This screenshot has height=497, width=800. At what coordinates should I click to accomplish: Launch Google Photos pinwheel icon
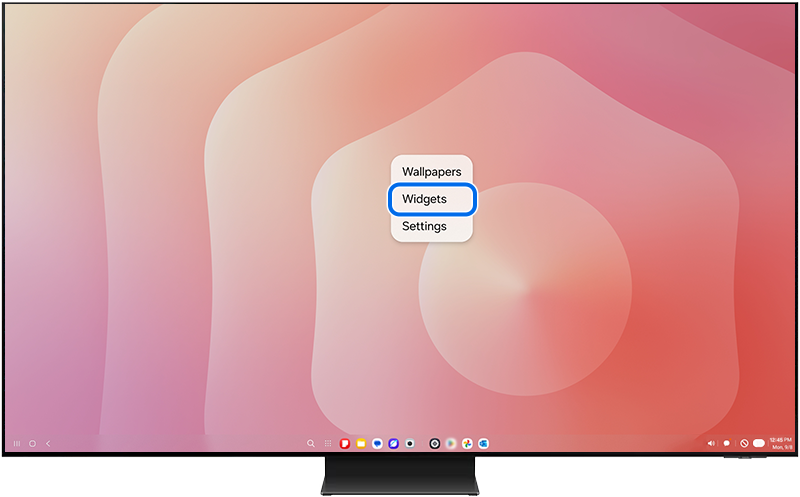tap(467, 443)
